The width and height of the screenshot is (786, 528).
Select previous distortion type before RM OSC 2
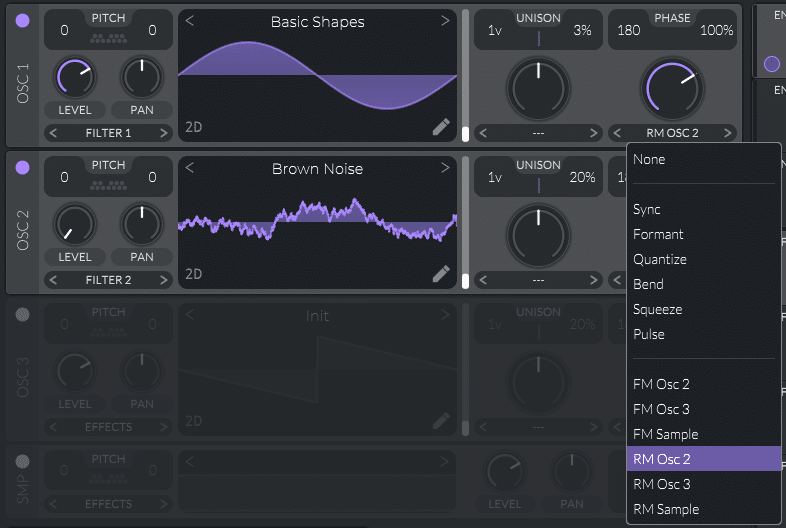pos(617,133)
